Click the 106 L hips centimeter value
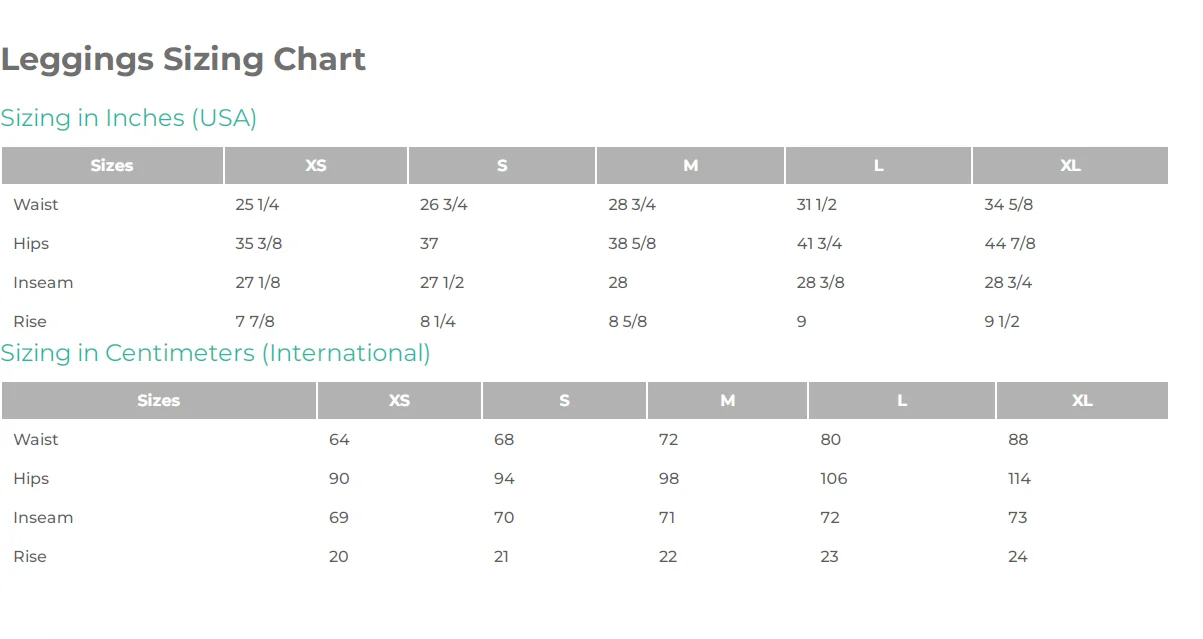1203x639 pixels. (834, 478)
